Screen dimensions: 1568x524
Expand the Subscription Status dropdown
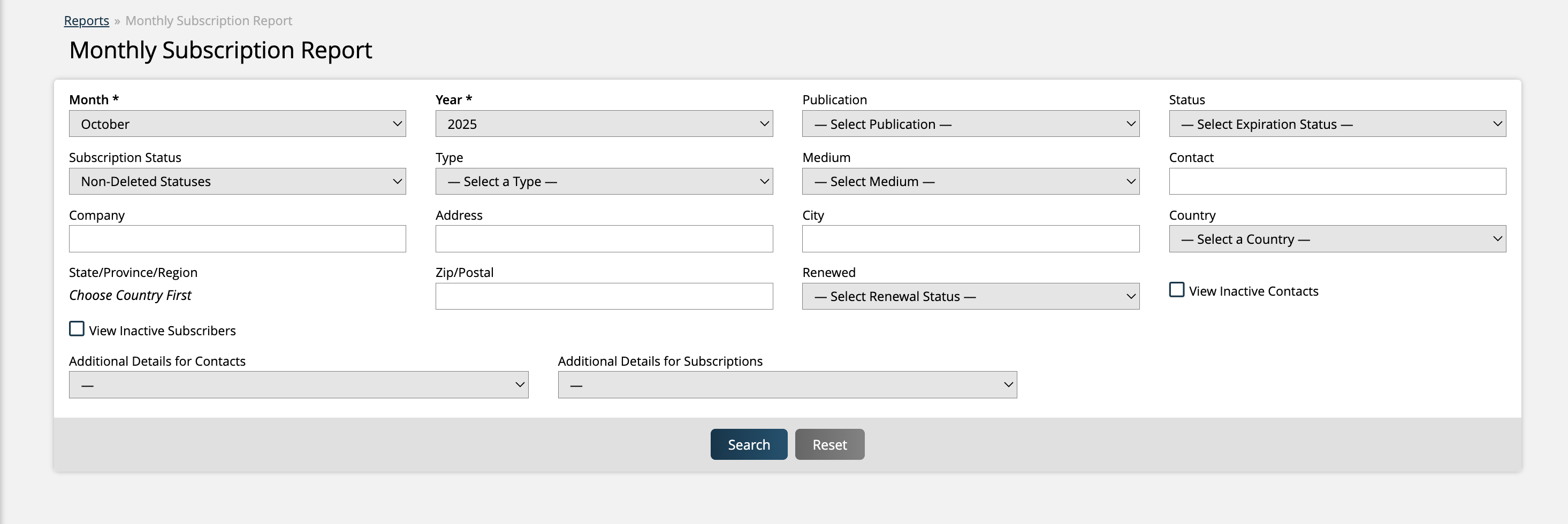(x=237, y=181)
